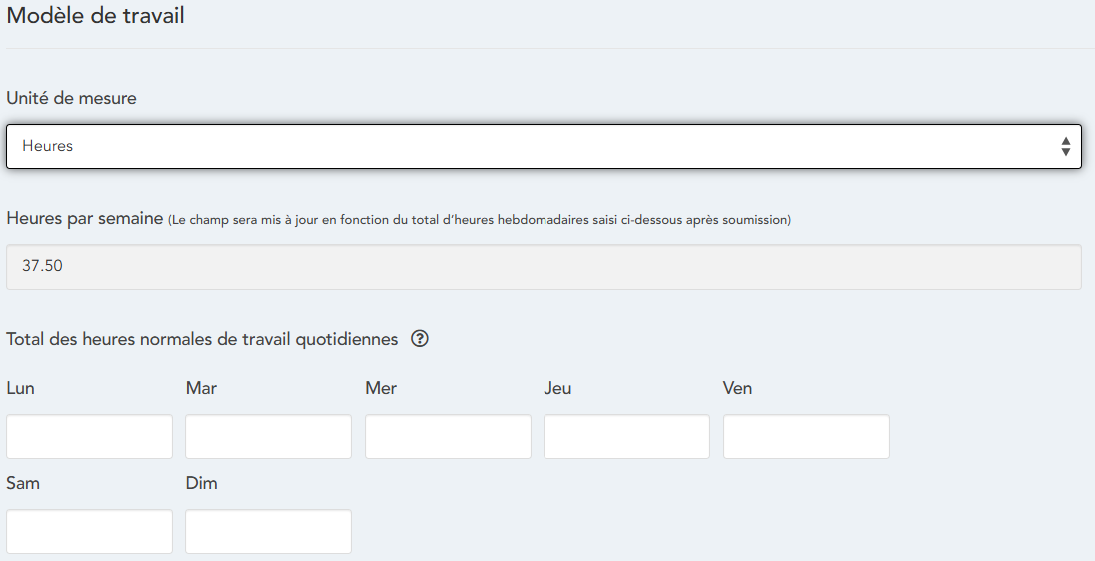Click the Sam day label
Image resolution: width=1095 pixels, height=561 pixels.
(23, 483)
